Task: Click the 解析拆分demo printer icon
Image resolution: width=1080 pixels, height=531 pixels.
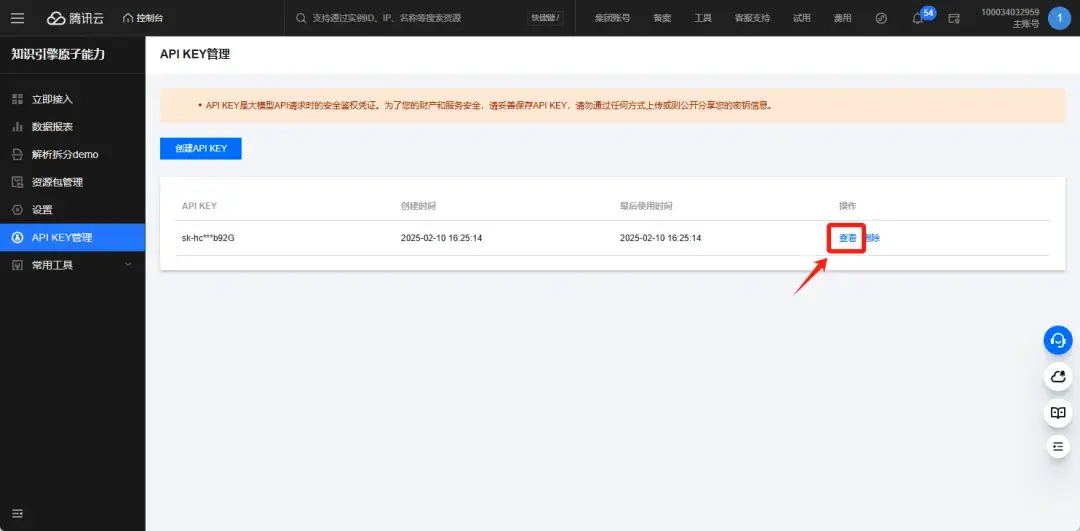Action: 18,154
